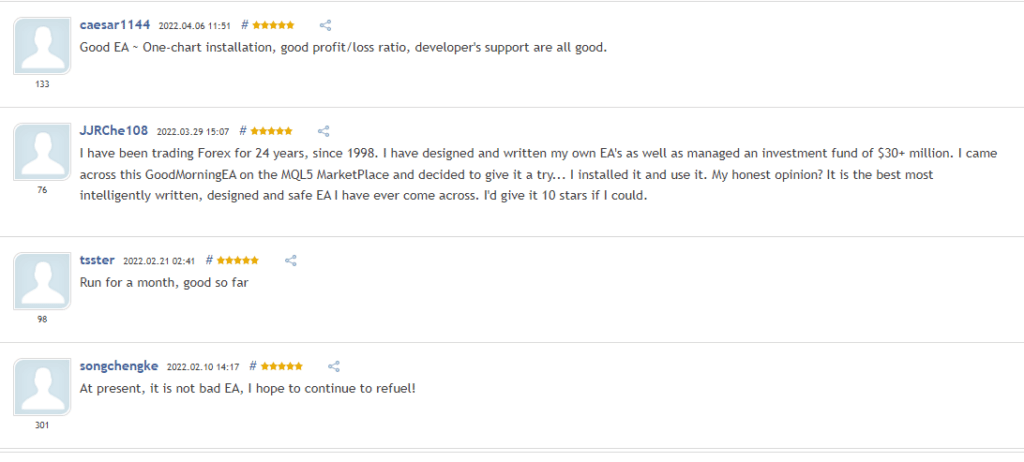
Task: Click share icon on caesar1144's review
Action: [x=325, y=25]
